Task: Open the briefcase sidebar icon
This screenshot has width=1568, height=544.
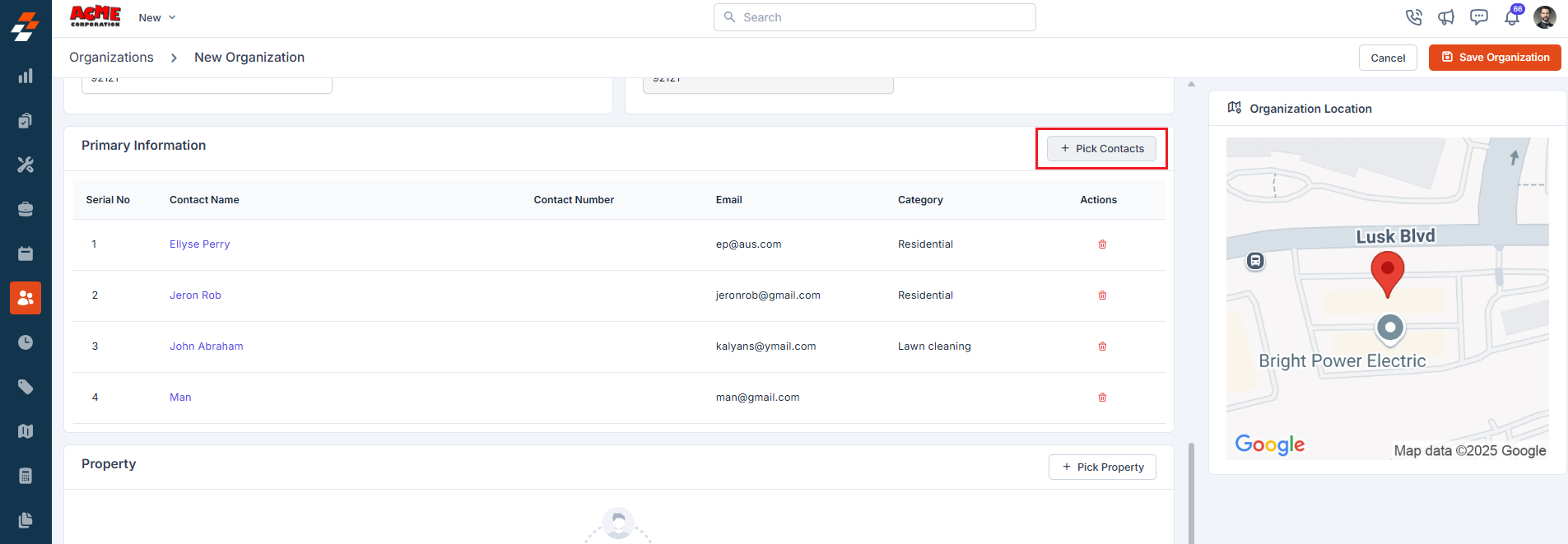Action: (x=26, y=209)
